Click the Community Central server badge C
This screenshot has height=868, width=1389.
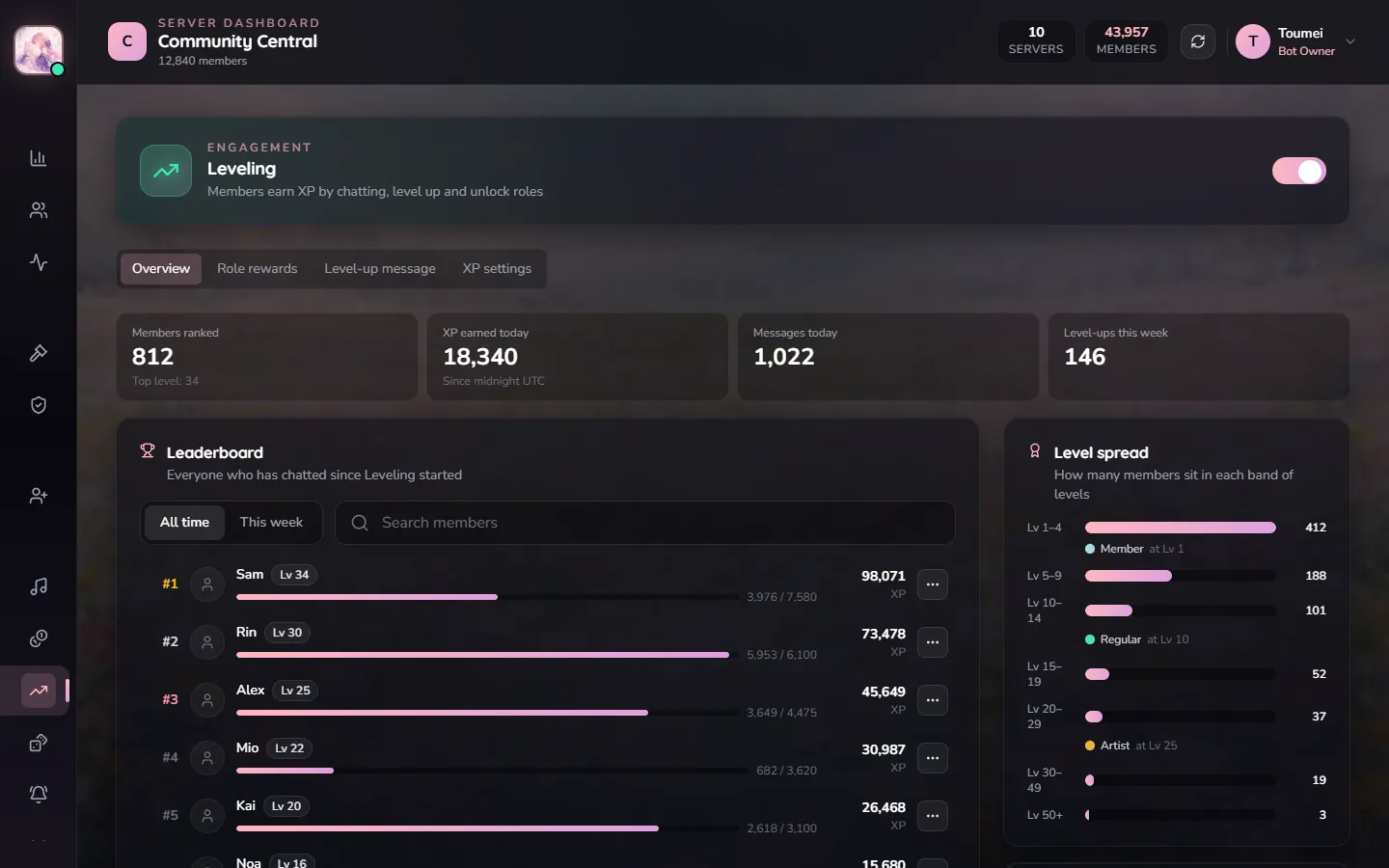[127, 41]
